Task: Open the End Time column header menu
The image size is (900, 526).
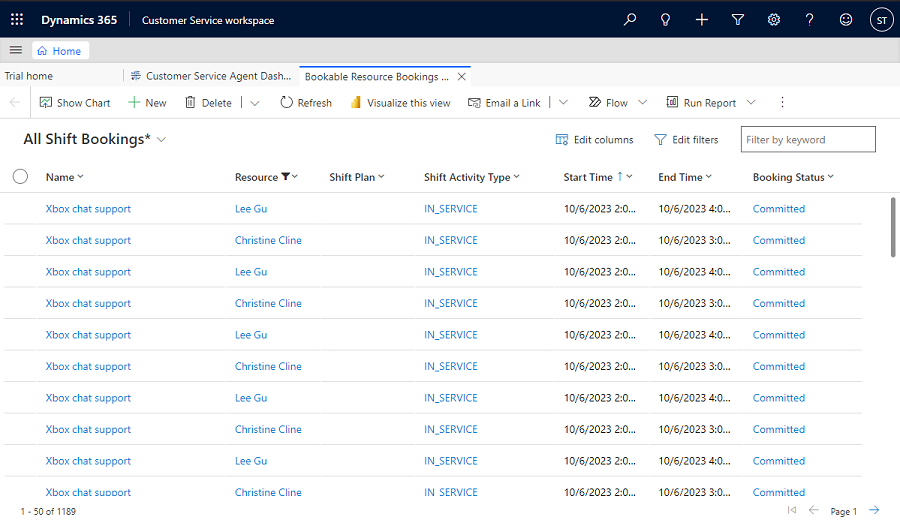Action: point(685,177)
